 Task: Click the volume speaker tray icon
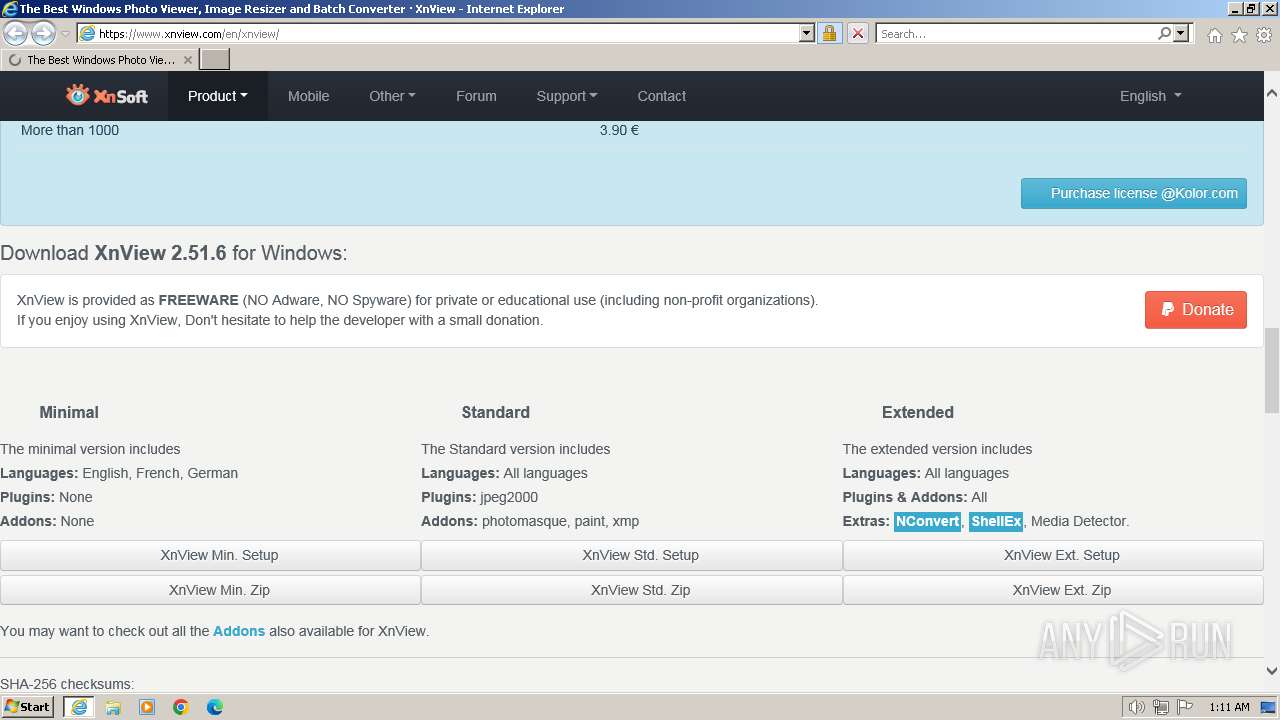pos(1136,707)
